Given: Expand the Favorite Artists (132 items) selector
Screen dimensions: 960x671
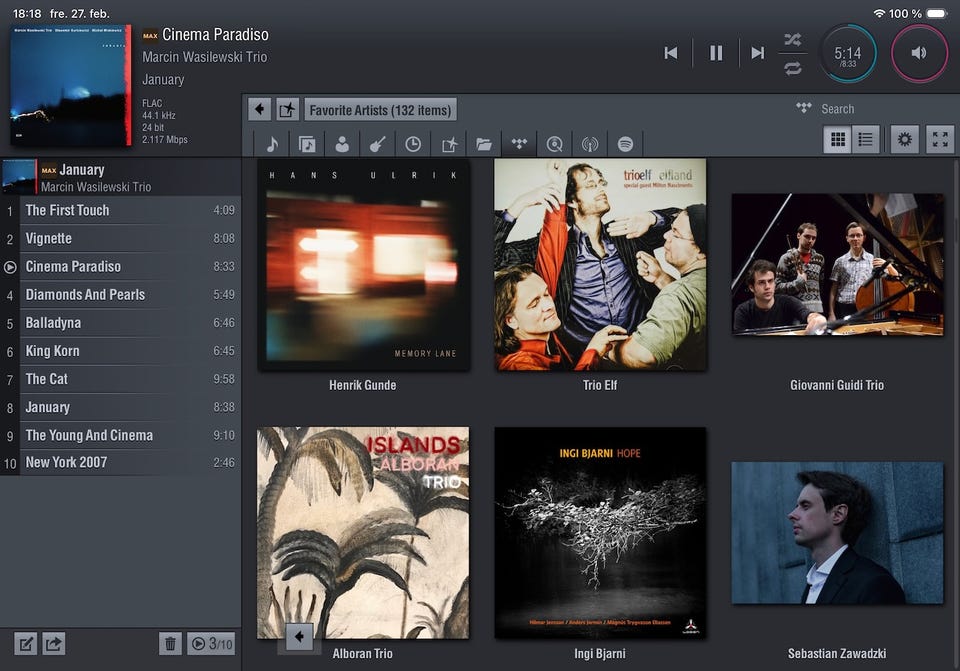Looking at the screenshot, I should pyautogui.click(x=380, y=110).
